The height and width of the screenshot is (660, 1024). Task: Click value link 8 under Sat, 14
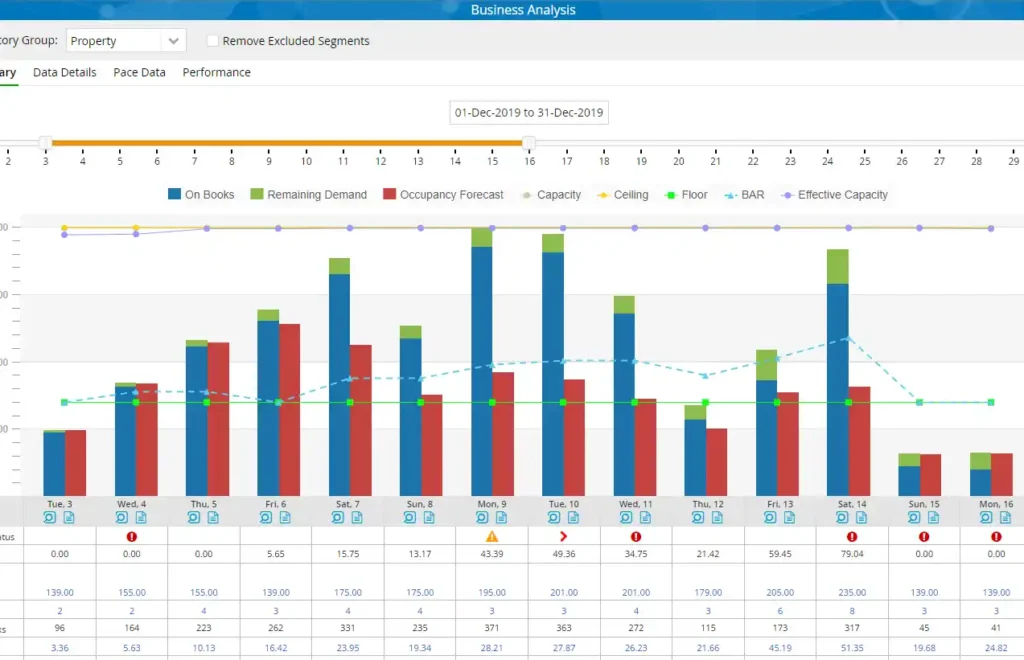[x=852, y=611]
